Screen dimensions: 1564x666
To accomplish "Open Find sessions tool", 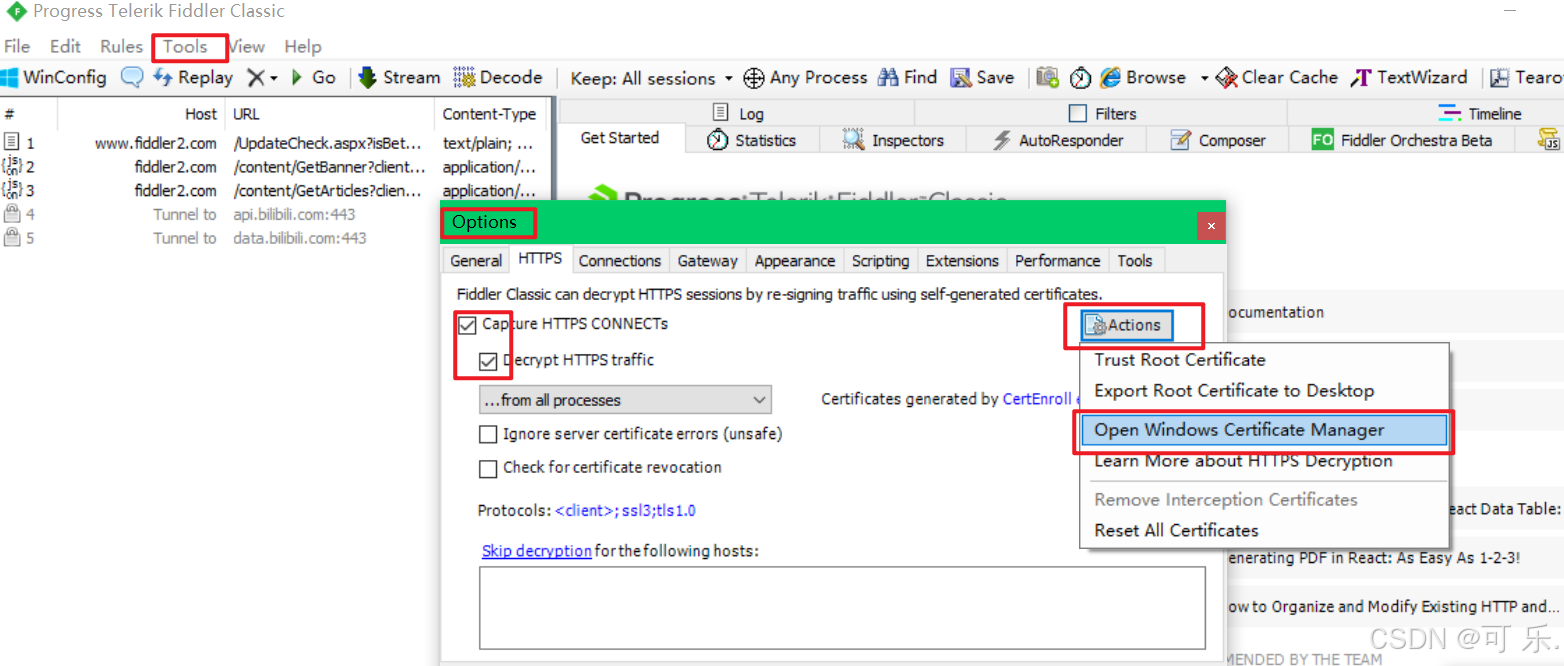I will [907, 77].
